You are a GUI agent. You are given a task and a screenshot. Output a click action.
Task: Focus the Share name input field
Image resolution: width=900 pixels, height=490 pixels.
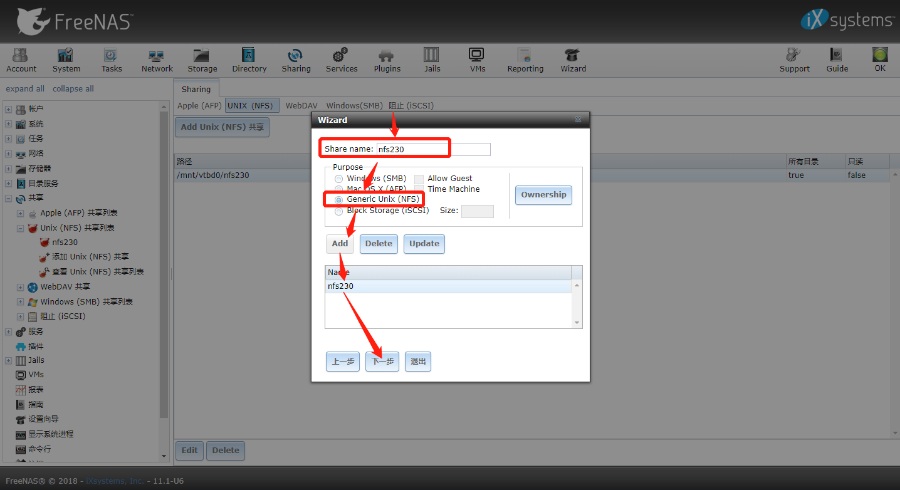pos(433,149)
